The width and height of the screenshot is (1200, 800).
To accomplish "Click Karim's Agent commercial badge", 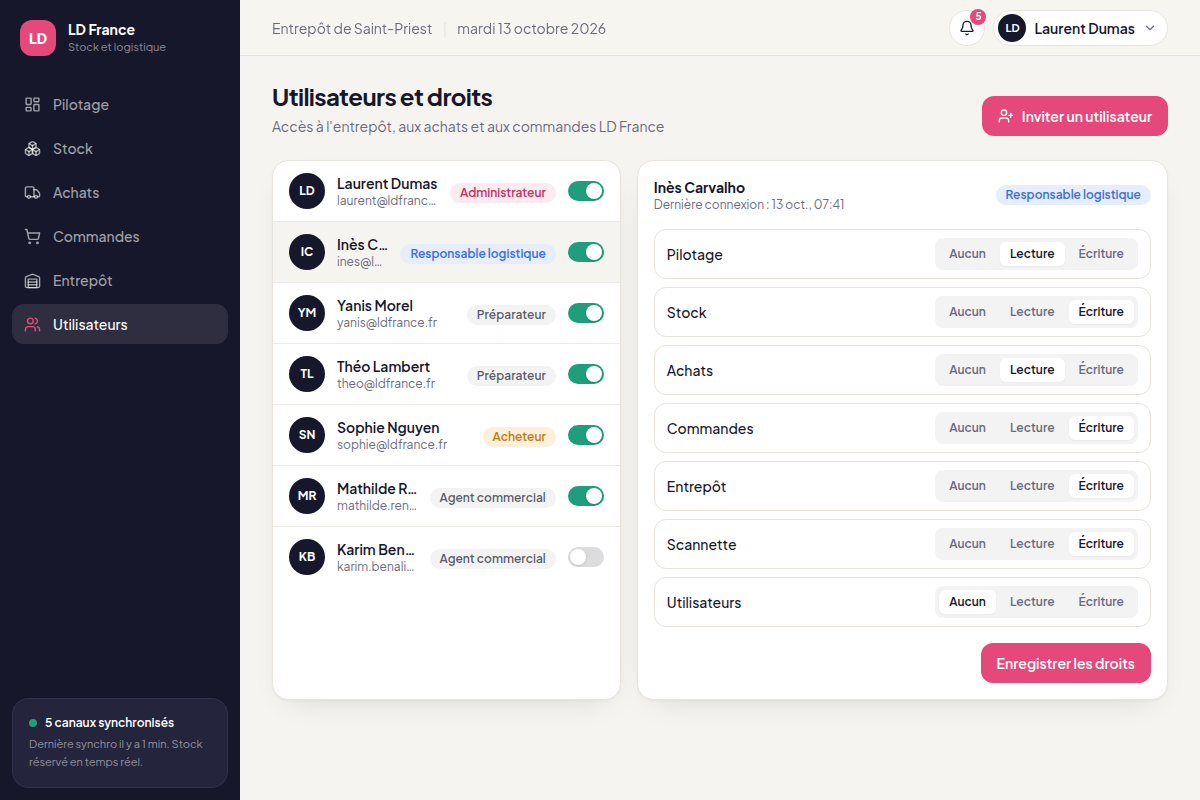I will (x=492, y=558).
